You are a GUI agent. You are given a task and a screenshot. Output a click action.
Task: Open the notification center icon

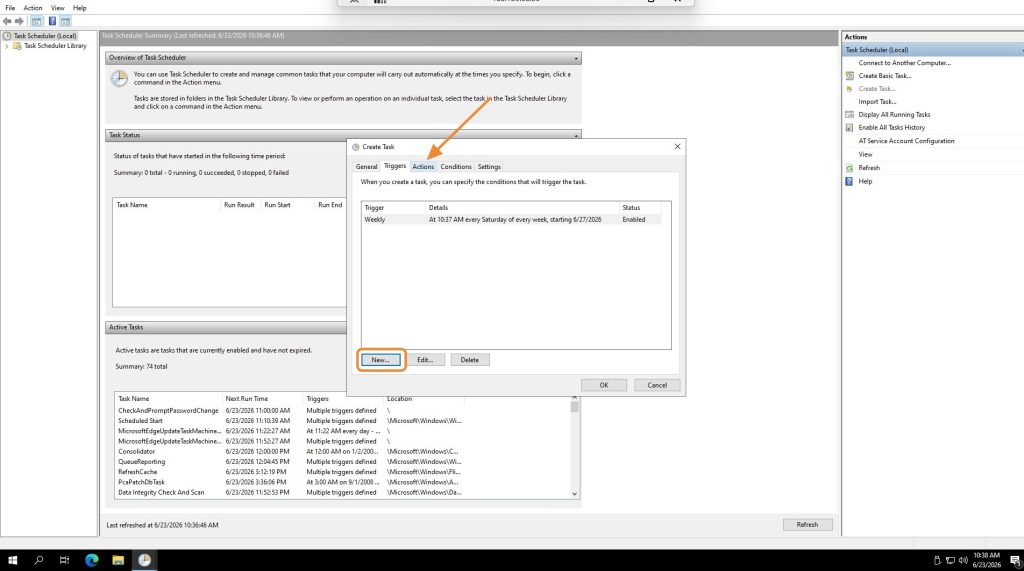coord(1016,560)
